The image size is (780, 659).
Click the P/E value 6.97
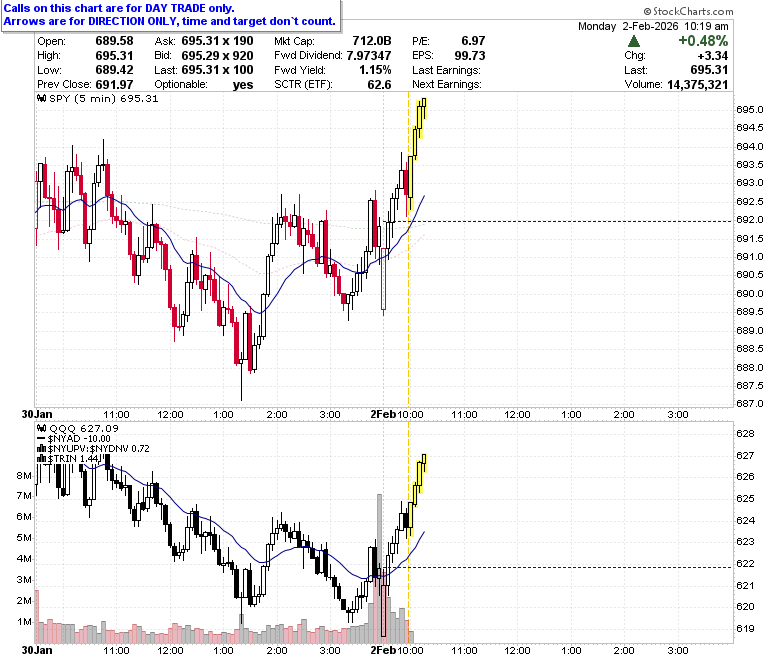[x=473, y=41]
